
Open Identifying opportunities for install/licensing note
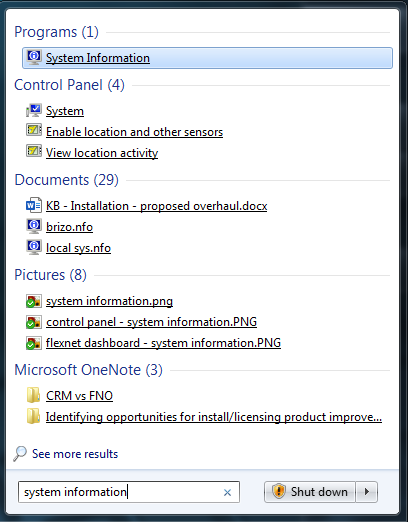click(x=214, y=417)
